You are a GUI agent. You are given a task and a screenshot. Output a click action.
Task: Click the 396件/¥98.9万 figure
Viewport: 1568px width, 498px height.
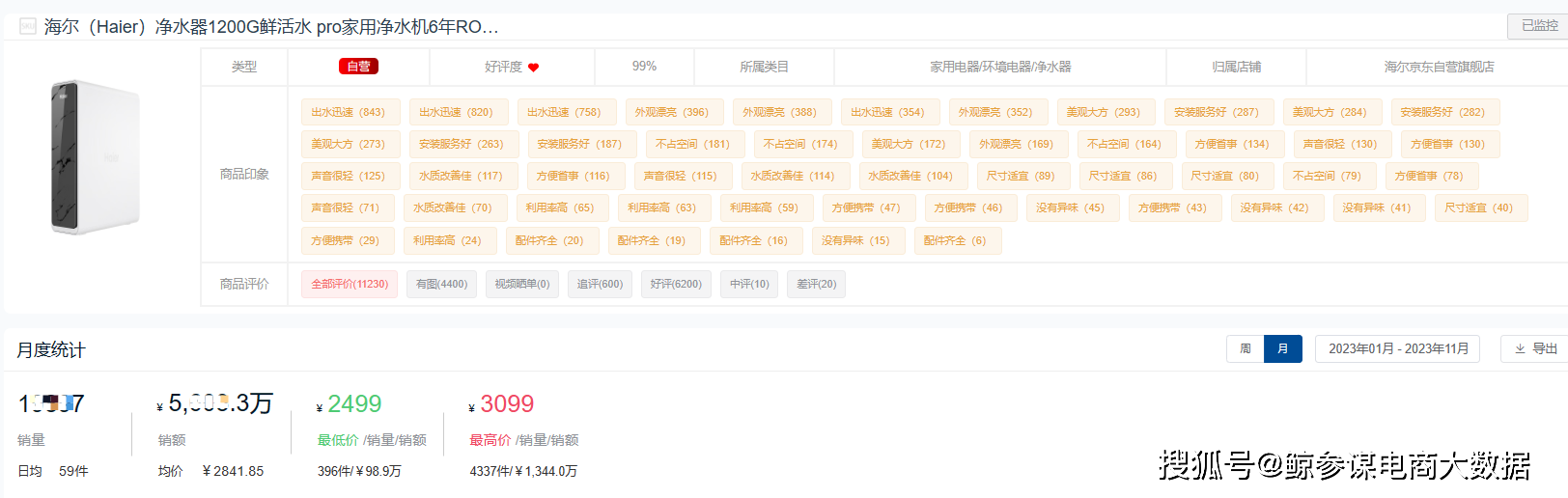(x=359, y=471)
